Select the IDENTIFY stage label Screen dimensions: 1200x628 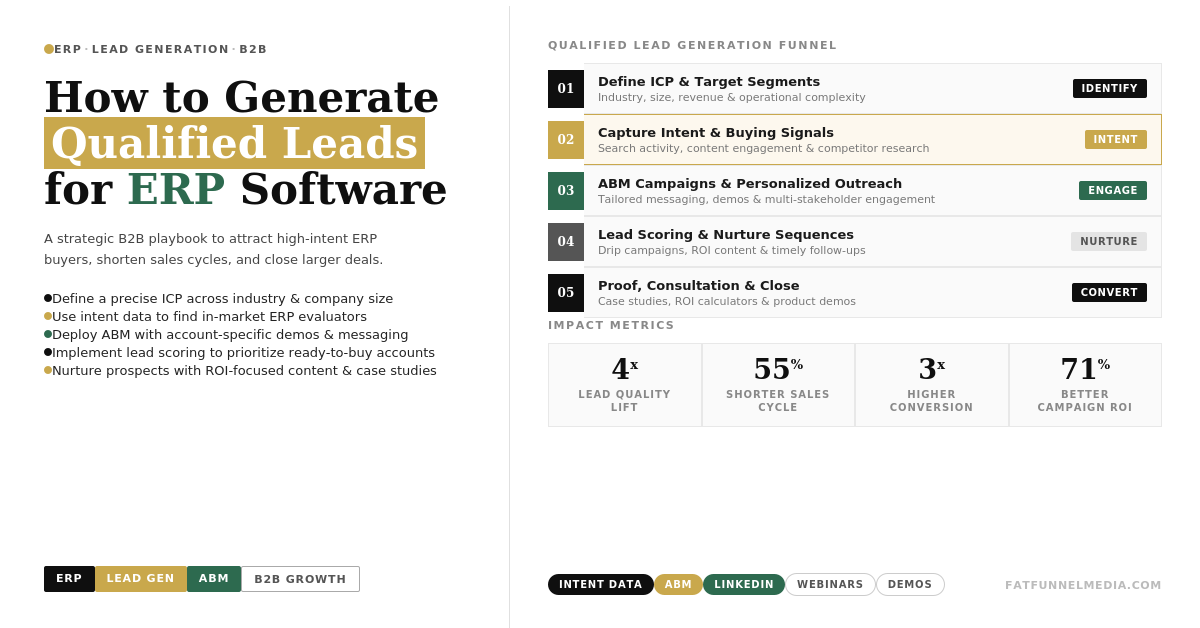coord(1109,89)
